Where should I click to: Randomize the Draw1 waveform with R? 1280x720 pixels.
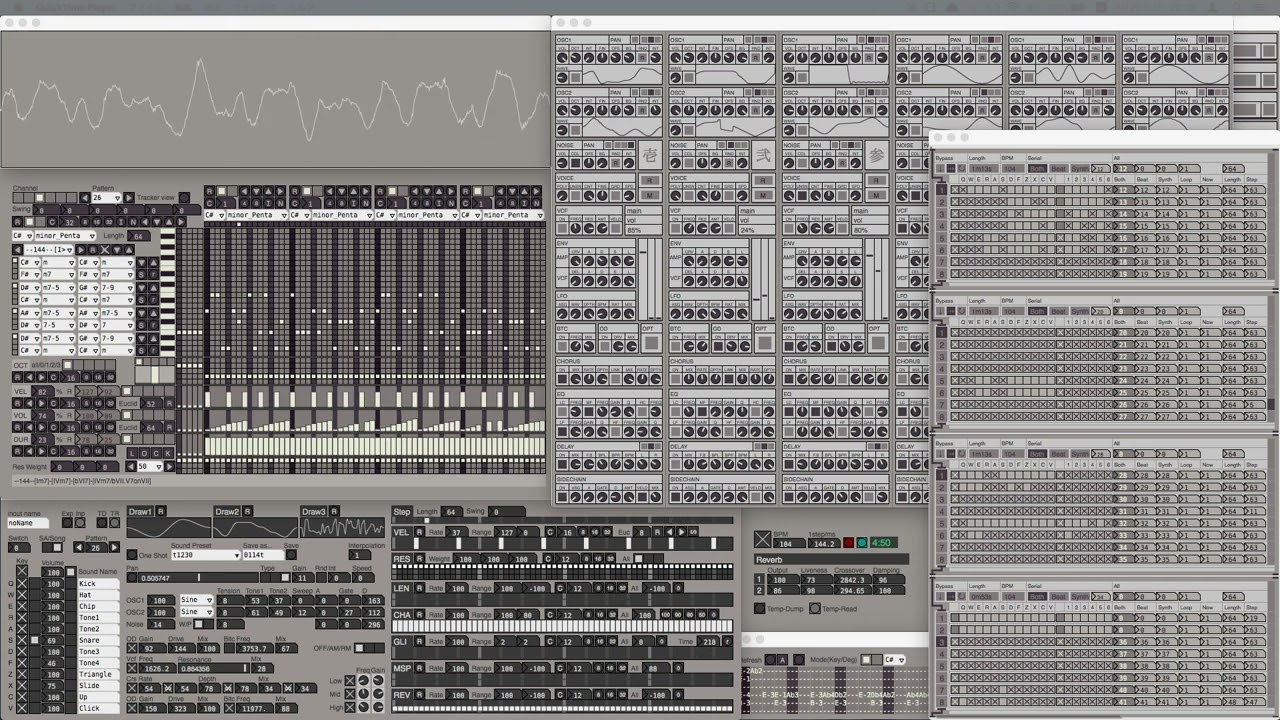161,512
